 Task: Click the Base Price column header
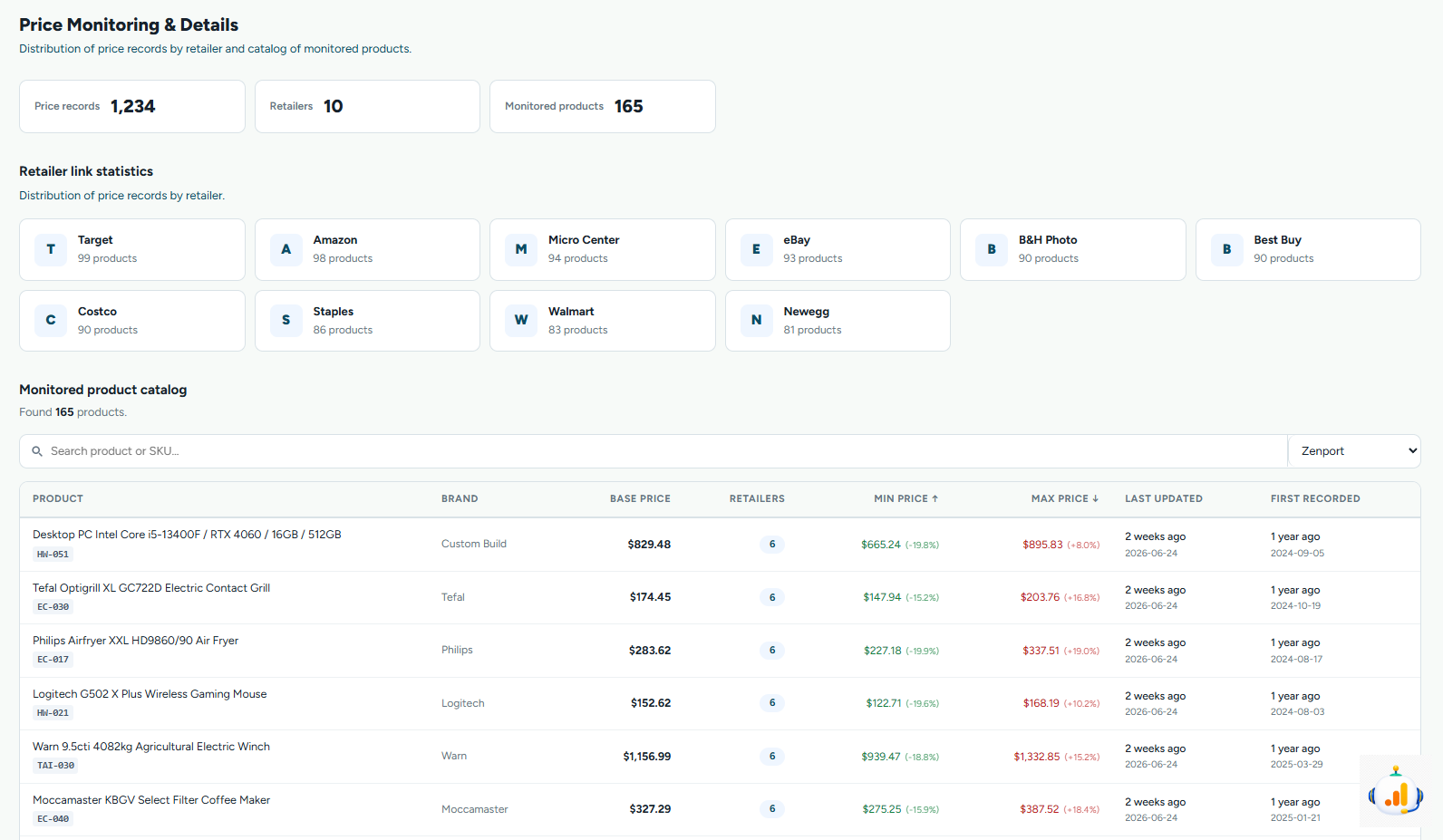point(640,498)
